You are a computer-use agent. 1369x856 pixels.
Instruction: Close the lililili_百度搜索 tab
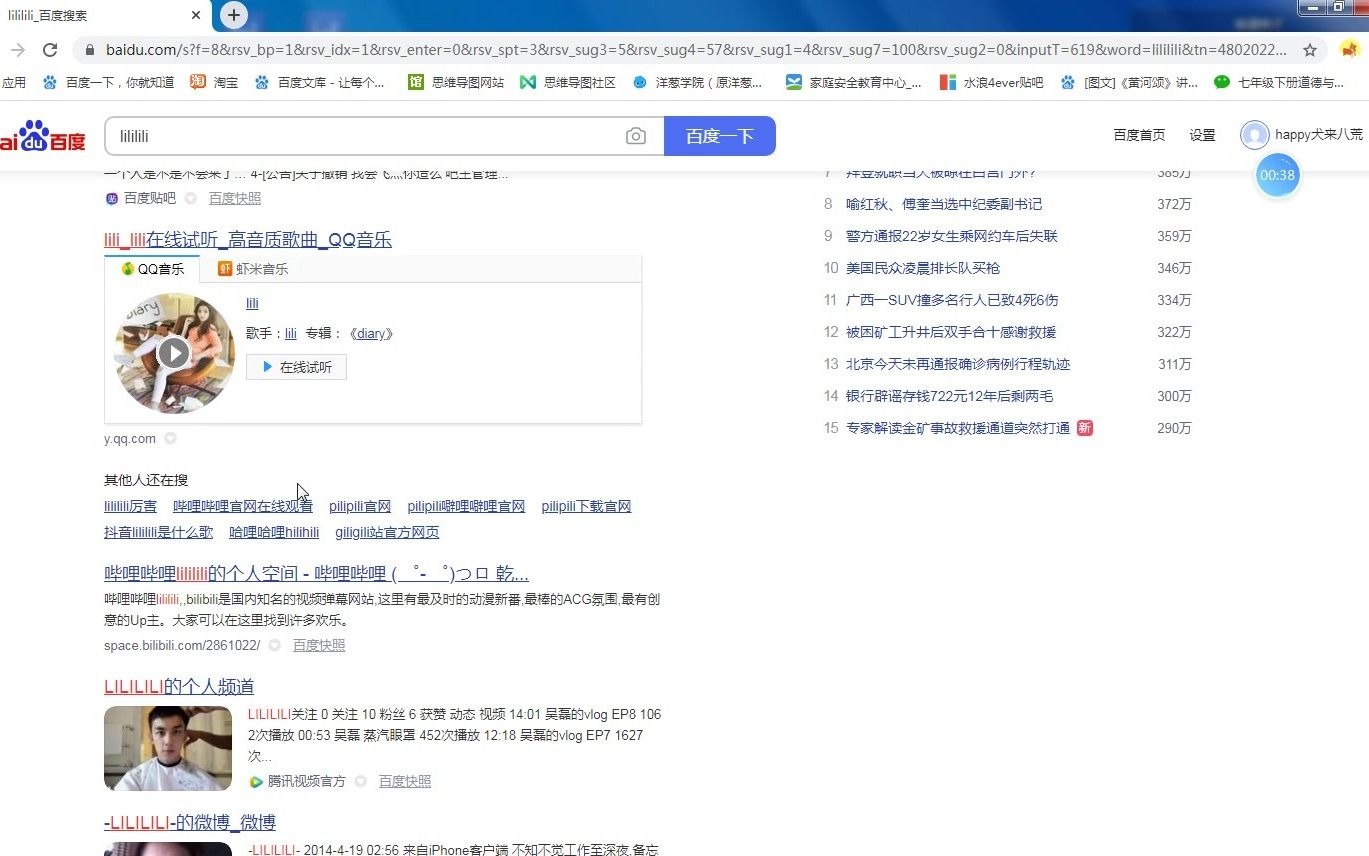196,15
